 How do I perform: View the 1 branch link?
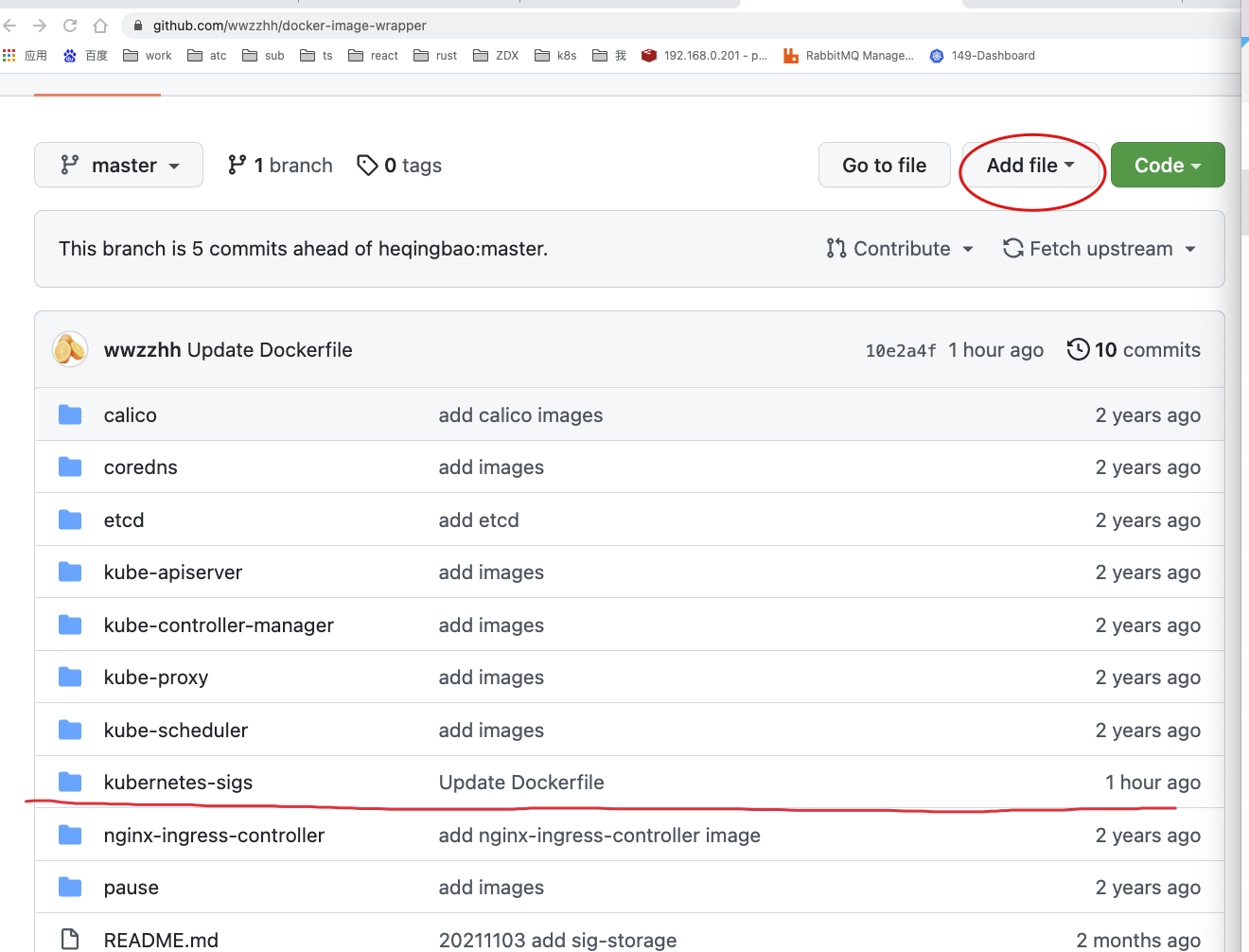[280, 165]
